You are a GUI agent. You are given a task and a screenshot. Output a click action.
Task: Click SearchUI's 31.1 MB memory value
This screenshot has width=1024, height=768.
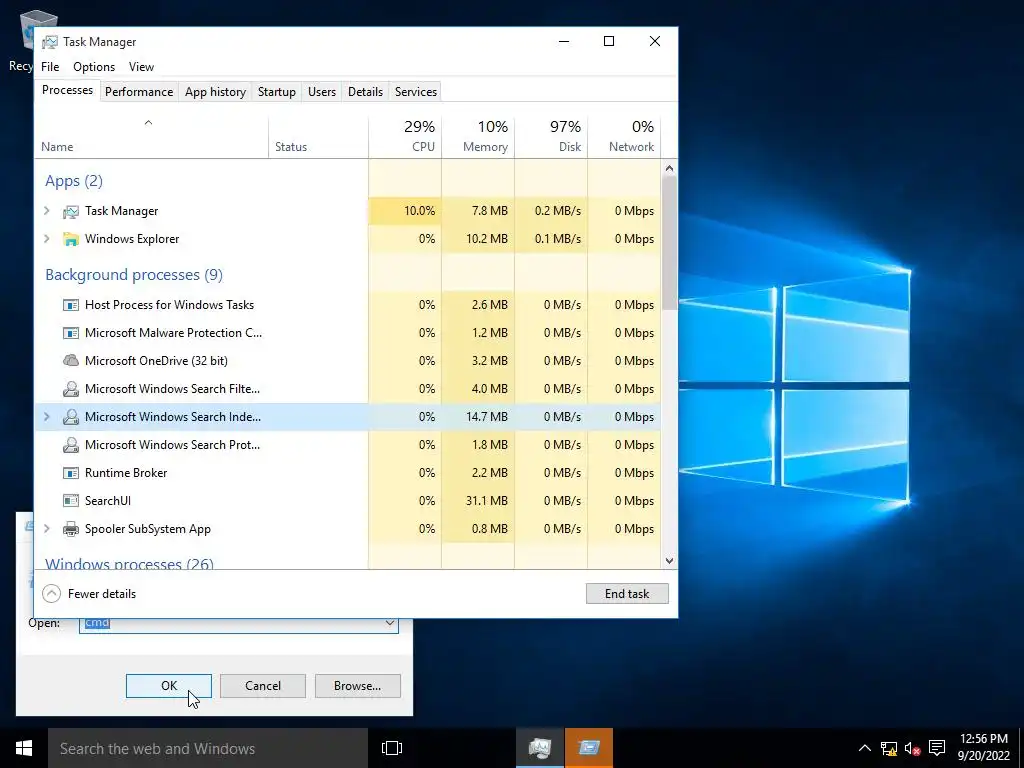point(487,501)
